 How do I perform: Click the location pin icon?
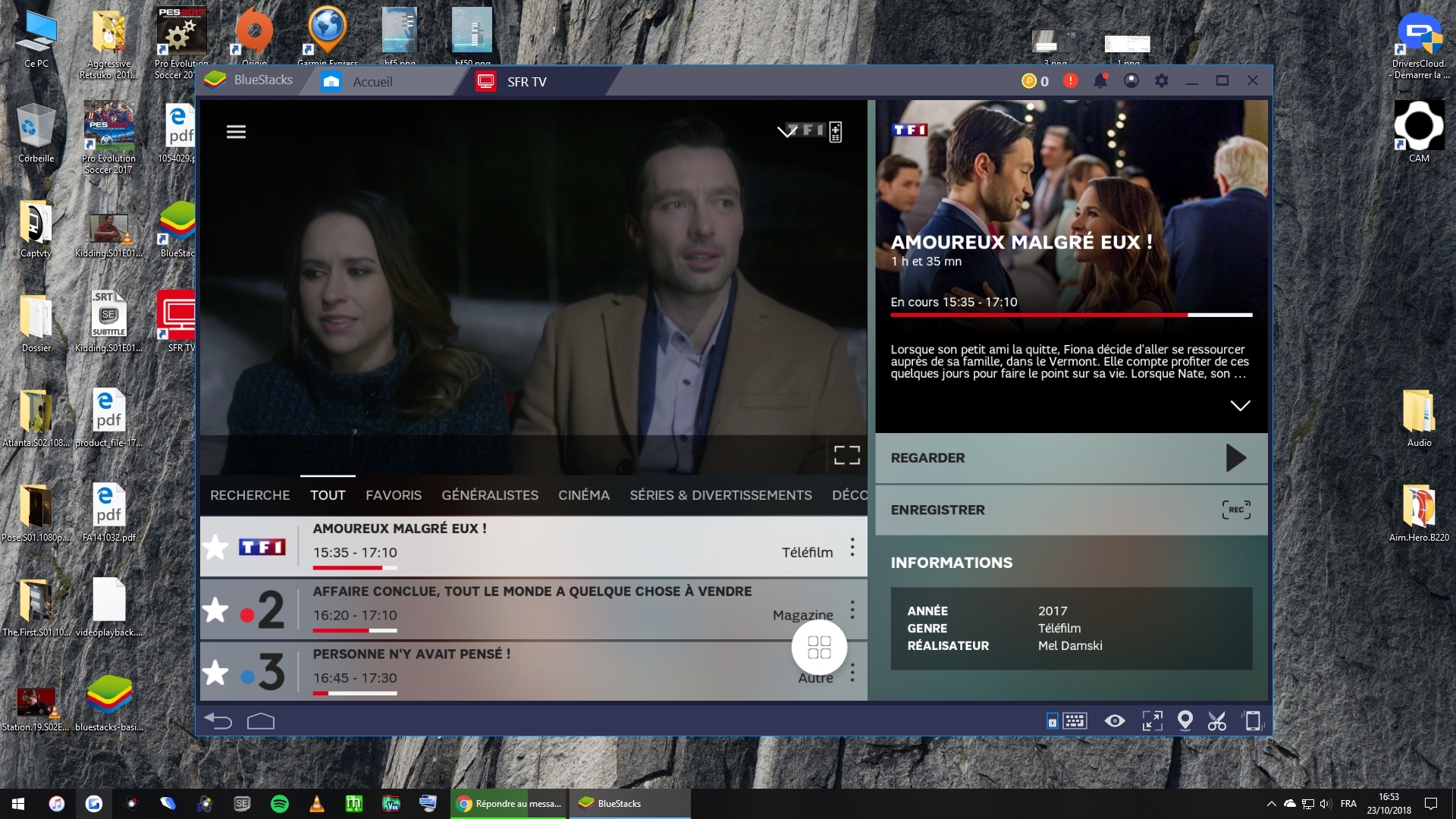coord(1185,720)
